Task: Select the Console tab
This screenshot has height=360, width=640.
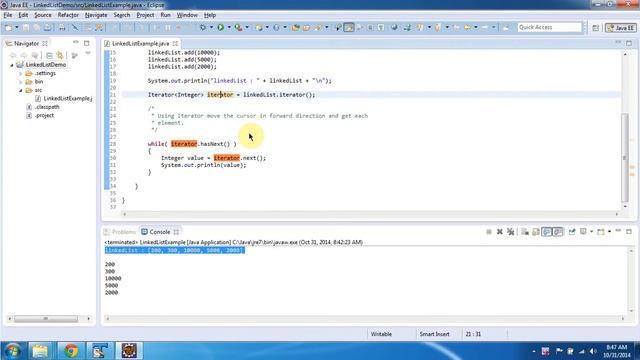Action: pyautogui.click(x=160, y=232)
